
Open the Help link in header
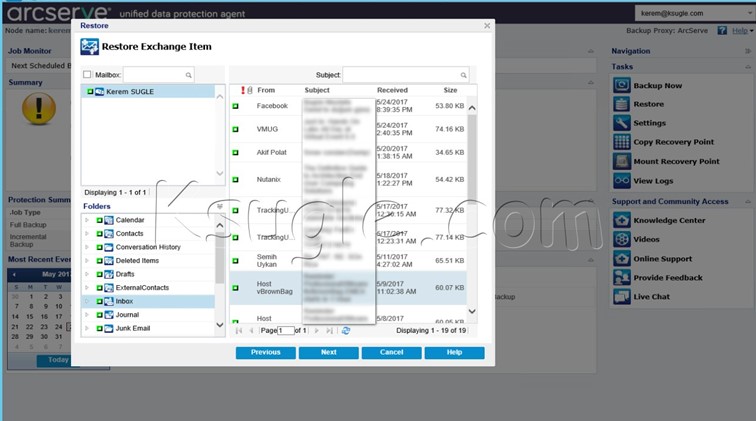(740, 30)
